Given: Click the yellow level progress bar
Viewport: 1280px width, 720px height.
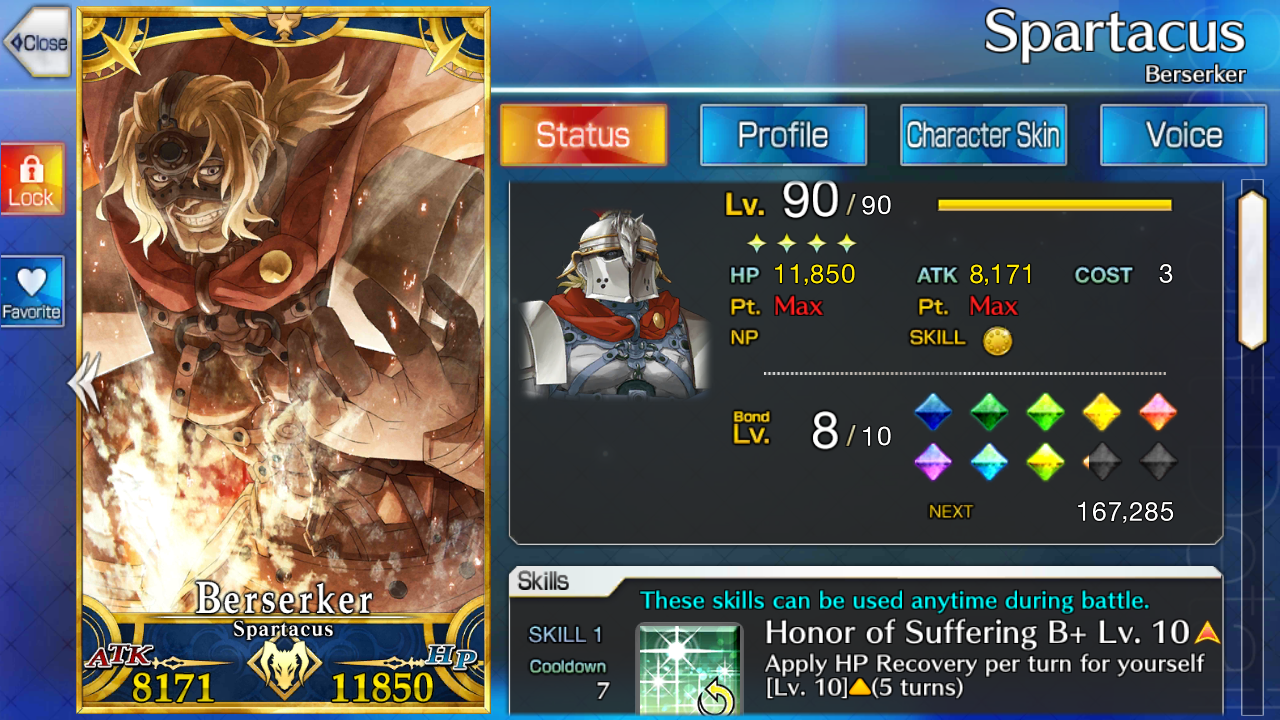Looking at the screenshot, I should coord(1054,205).
